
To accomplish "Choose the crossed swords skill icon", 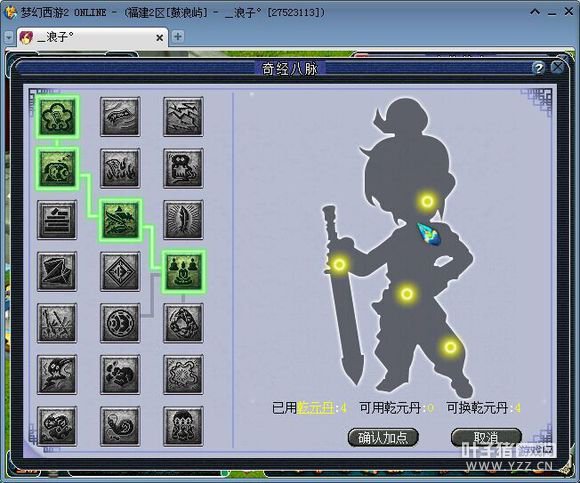I will point(57,323).
